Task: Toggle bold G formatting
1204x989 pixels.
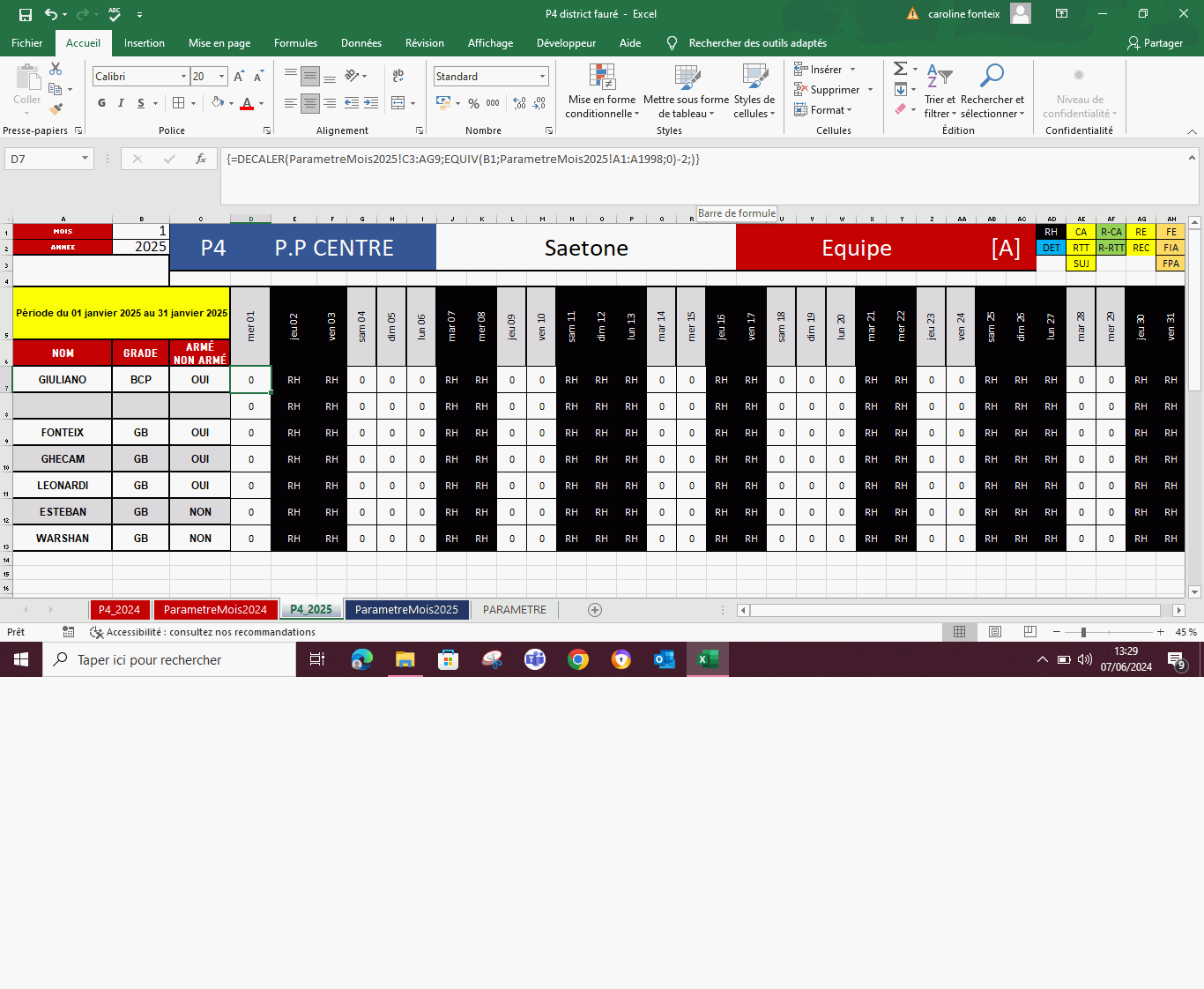Action: (x=101, y=103)
